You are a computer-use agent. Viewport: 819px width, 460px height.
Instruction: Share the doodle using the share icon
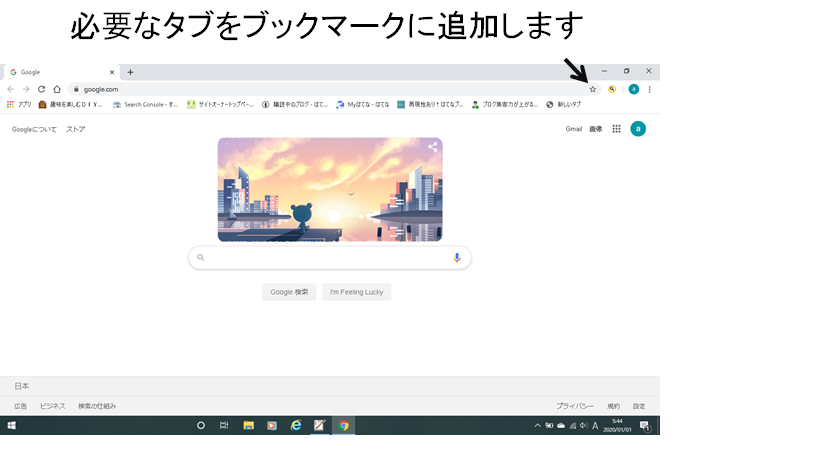(432, 147)
